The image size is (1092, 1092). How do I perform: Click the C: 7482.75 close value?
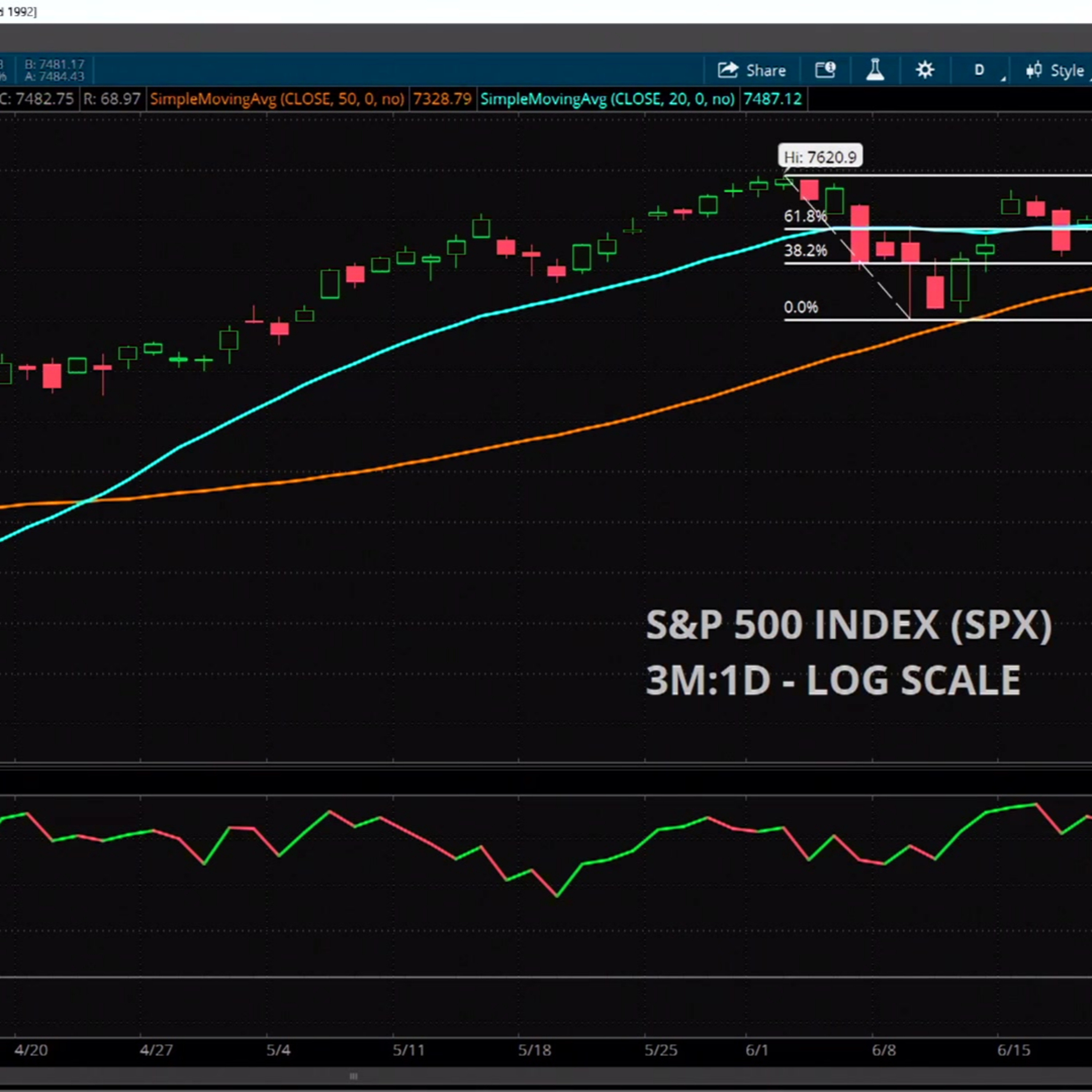(x=37, y=99)
